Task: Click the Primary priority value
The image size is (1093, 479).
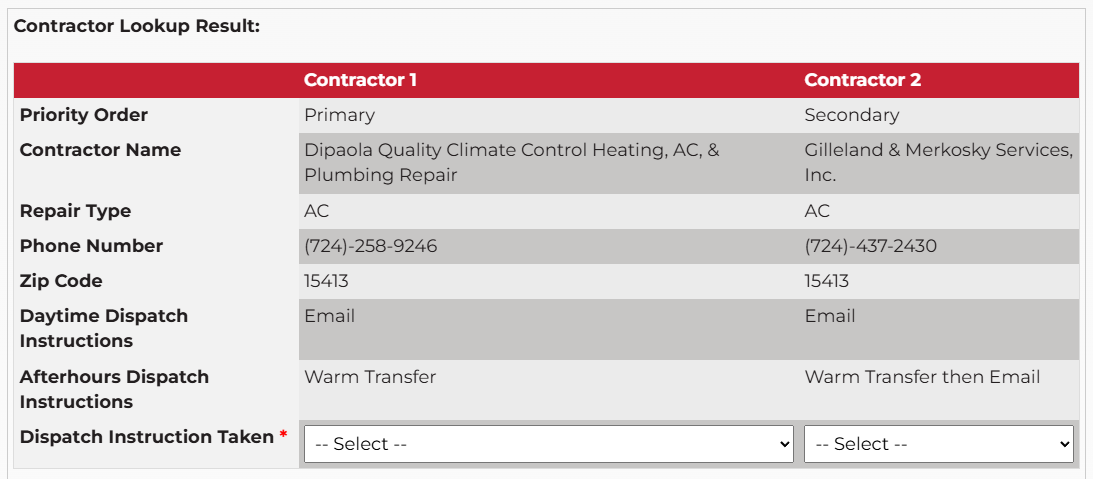Action: coord(339,115)
